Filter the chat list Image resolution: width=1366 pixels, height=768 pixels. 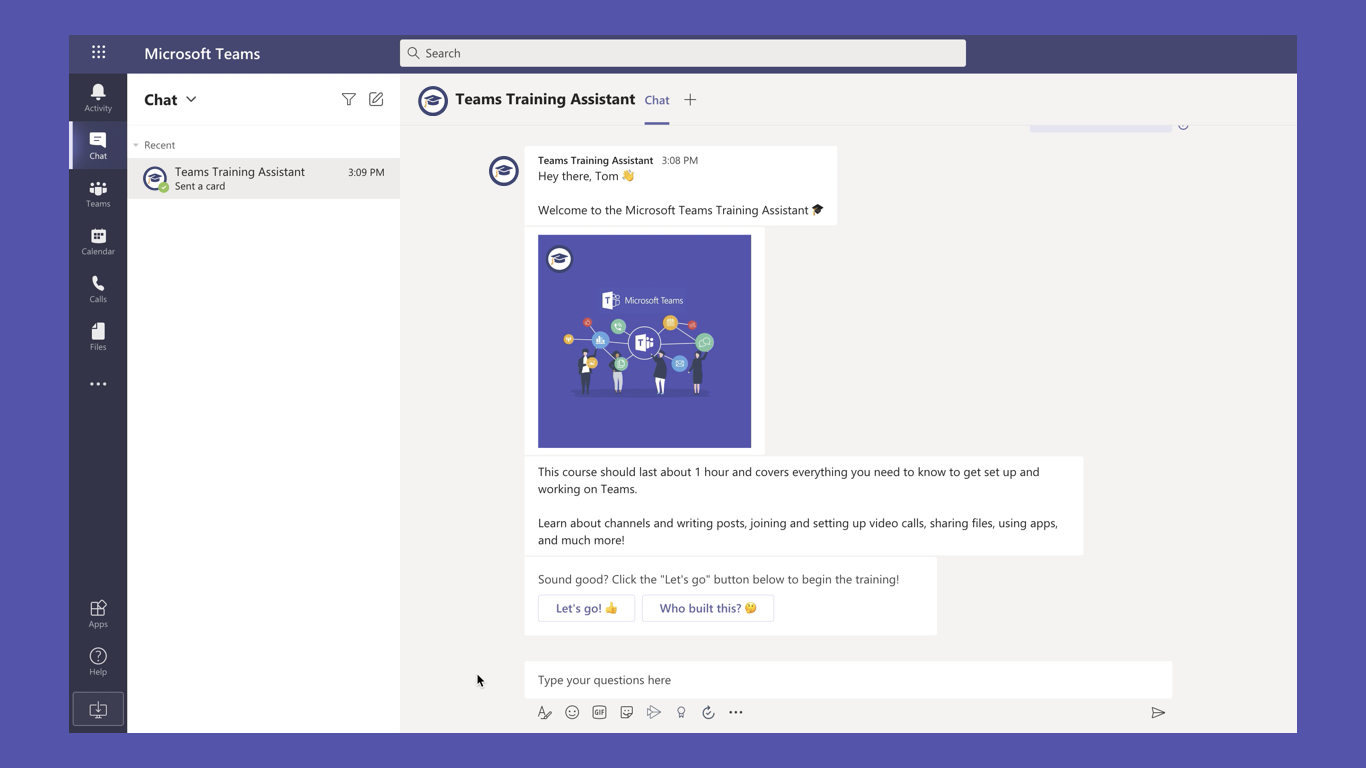point(348,99)
